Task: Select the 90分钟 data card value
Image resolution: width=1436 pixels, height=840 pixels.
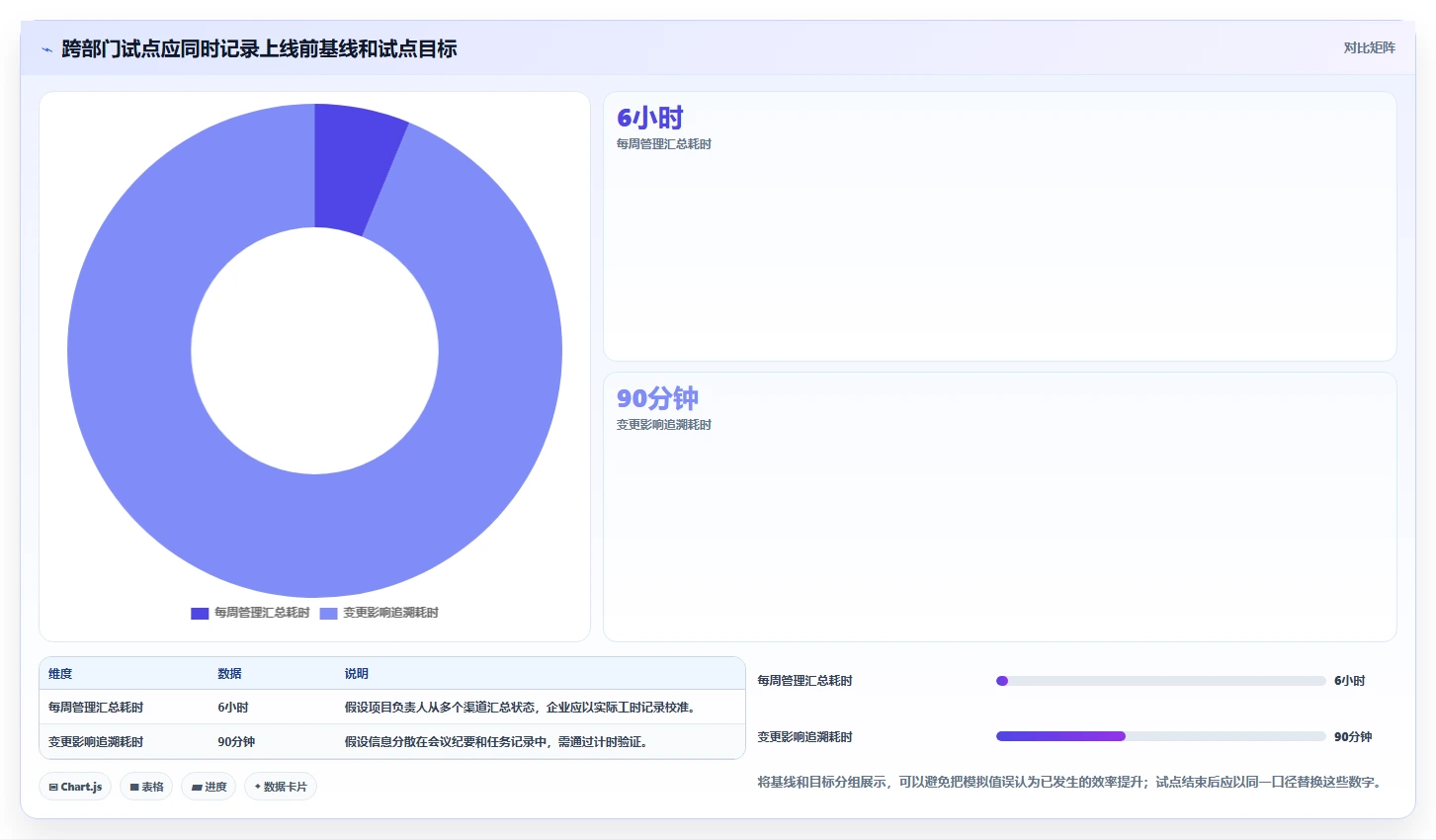Action: (657, 398)
